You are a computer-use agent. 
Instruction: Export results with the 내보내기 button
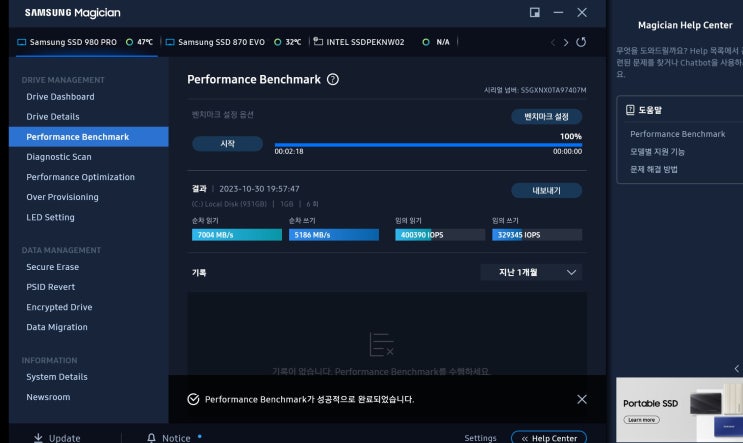pyautogui.click(x=546, y=190)
